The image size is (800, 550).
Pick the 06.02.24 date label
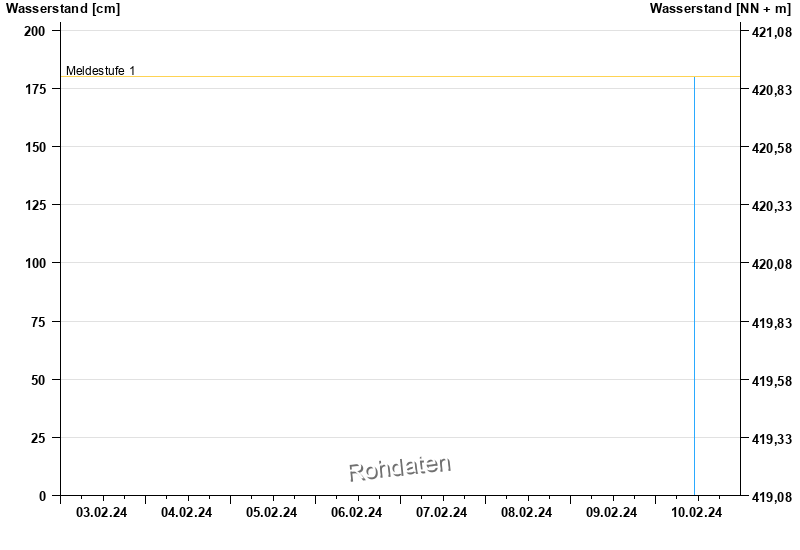pos(357,513)
